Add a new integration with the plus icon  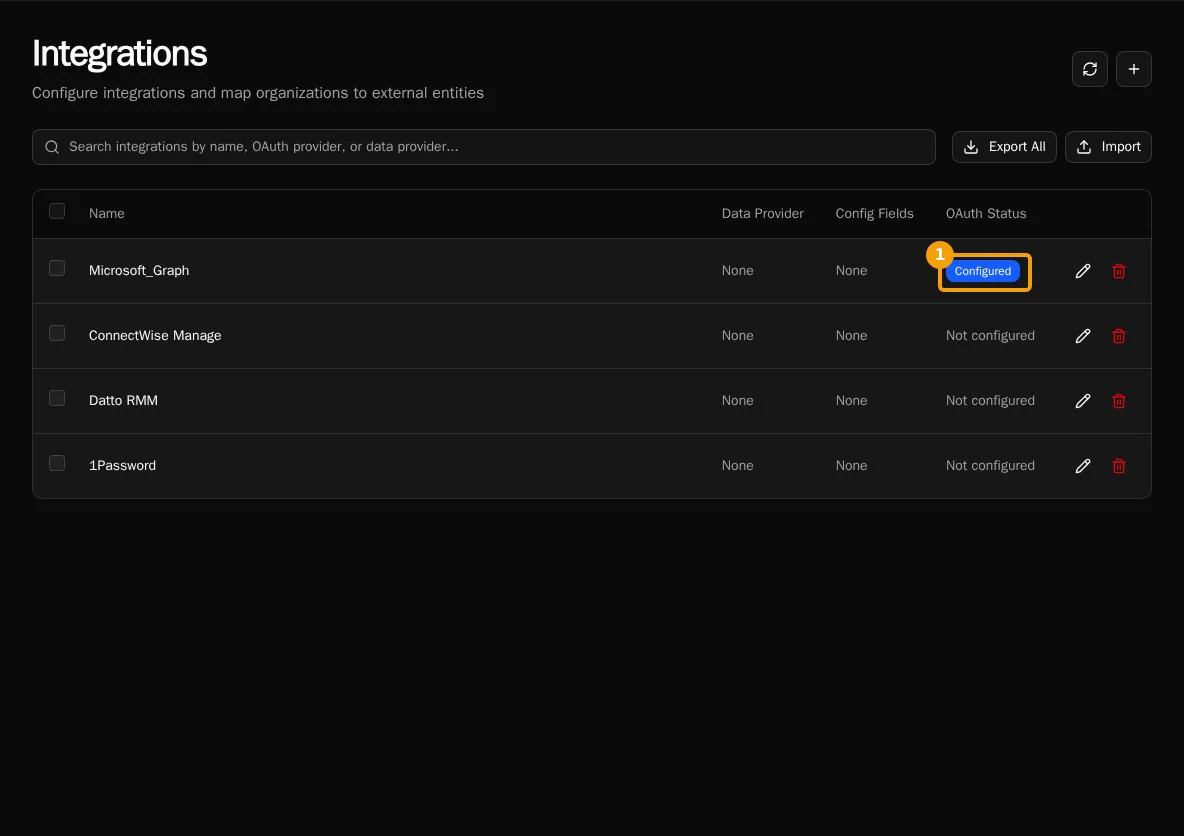pyautogui.click(x=1133, y=69)
